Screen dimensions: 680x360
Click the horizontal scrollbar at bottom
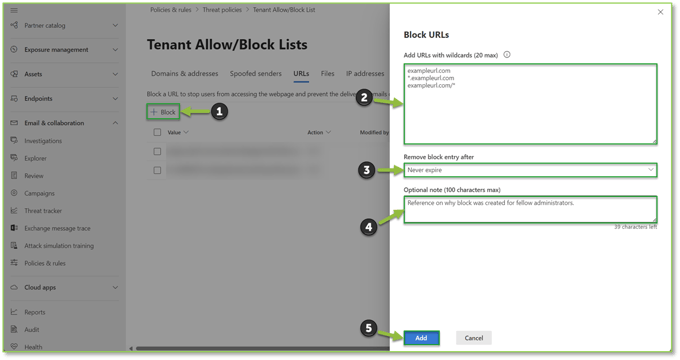click(262, 348)
